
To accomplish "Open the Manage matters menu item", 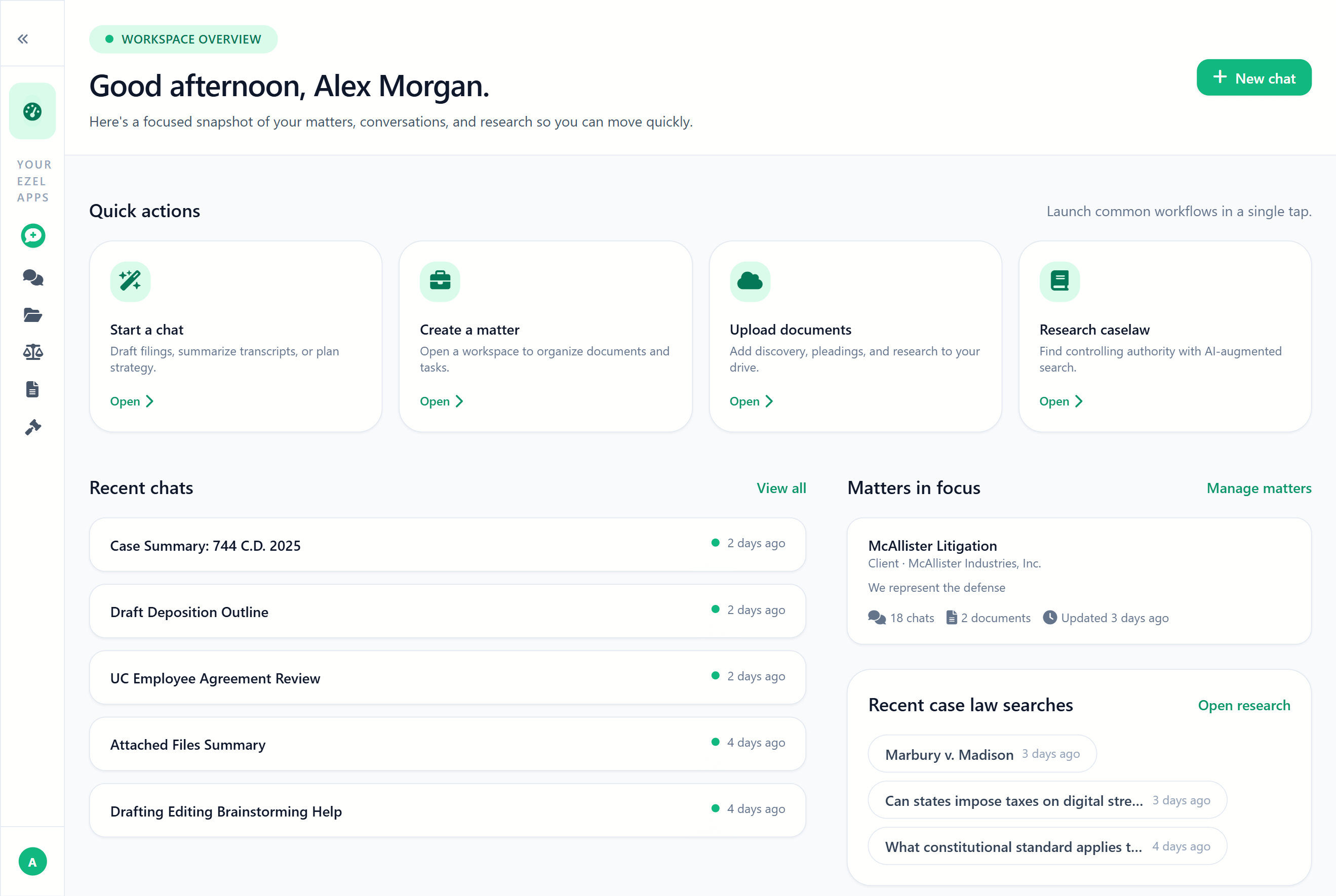I will click(1259, 488).
